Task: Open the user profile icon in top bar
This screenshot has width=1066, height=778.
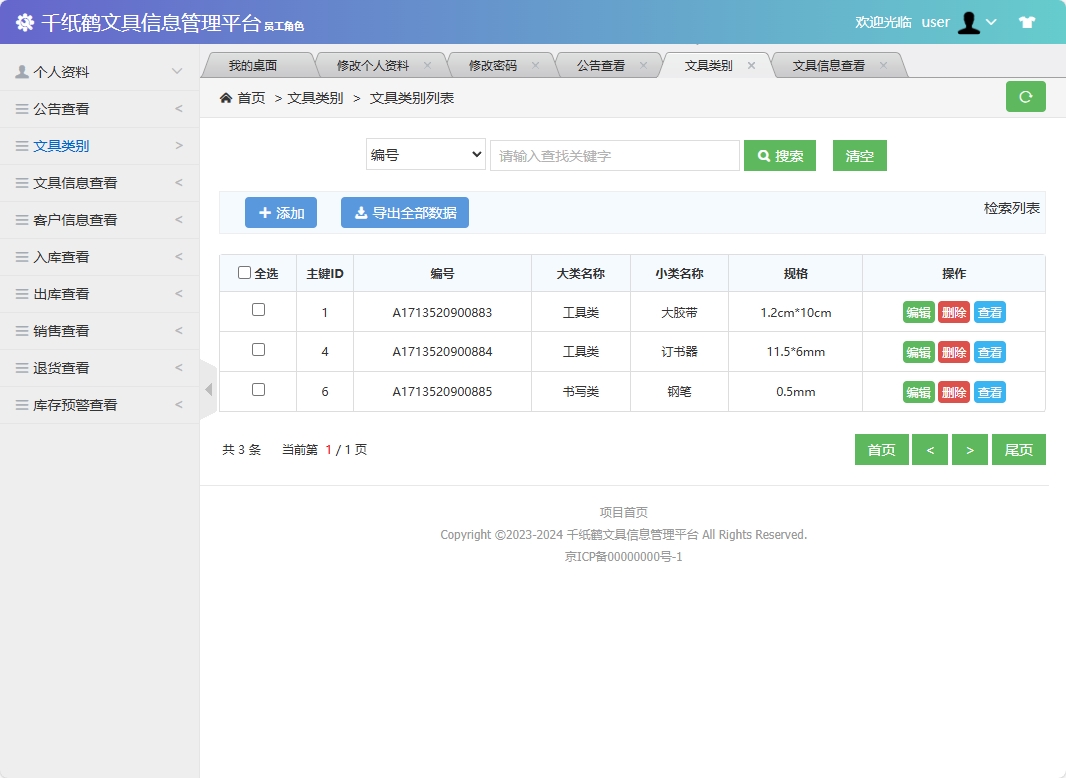Action: pos(969,22)
